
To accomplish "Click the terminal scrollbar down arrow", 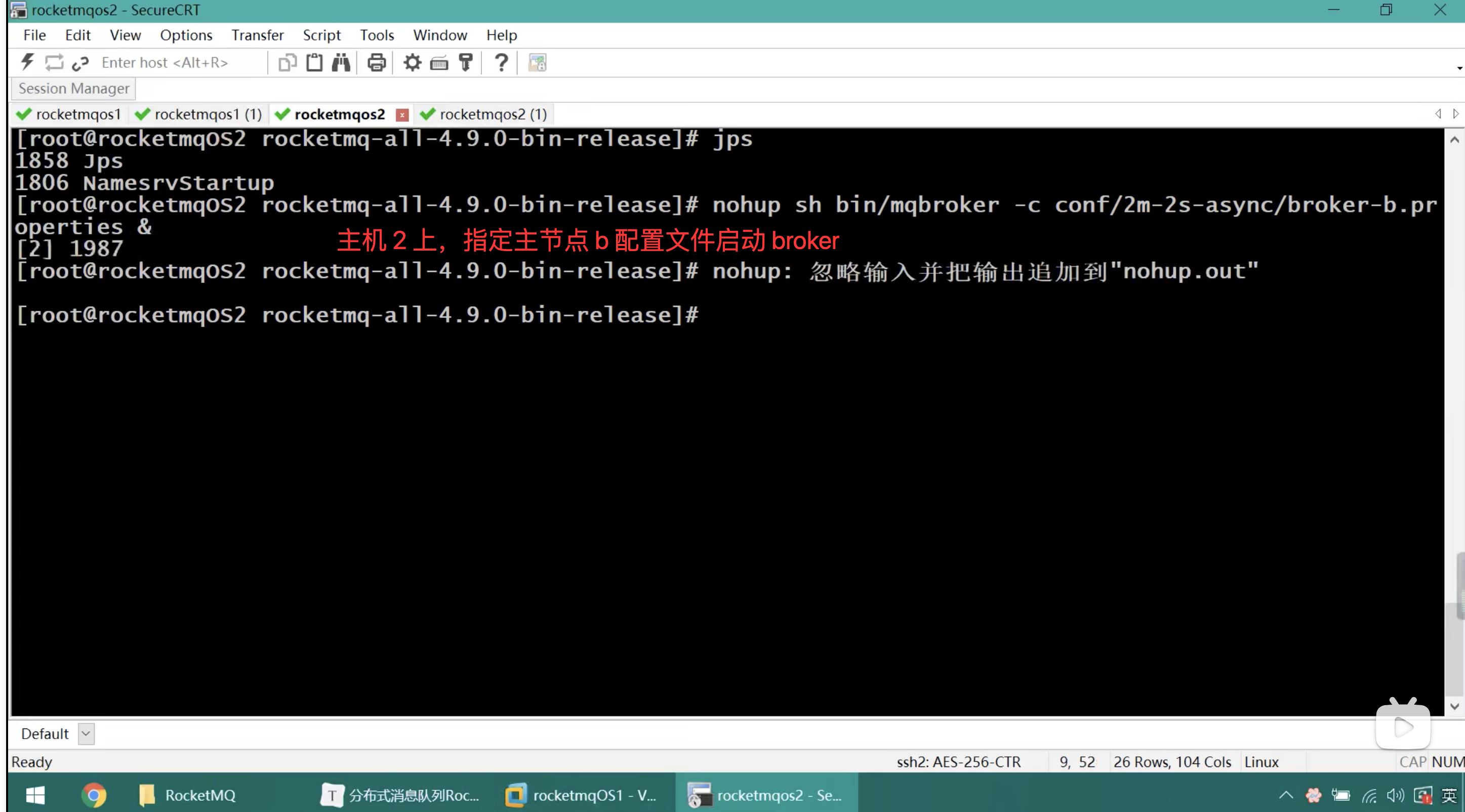I will click(1454, 706).
